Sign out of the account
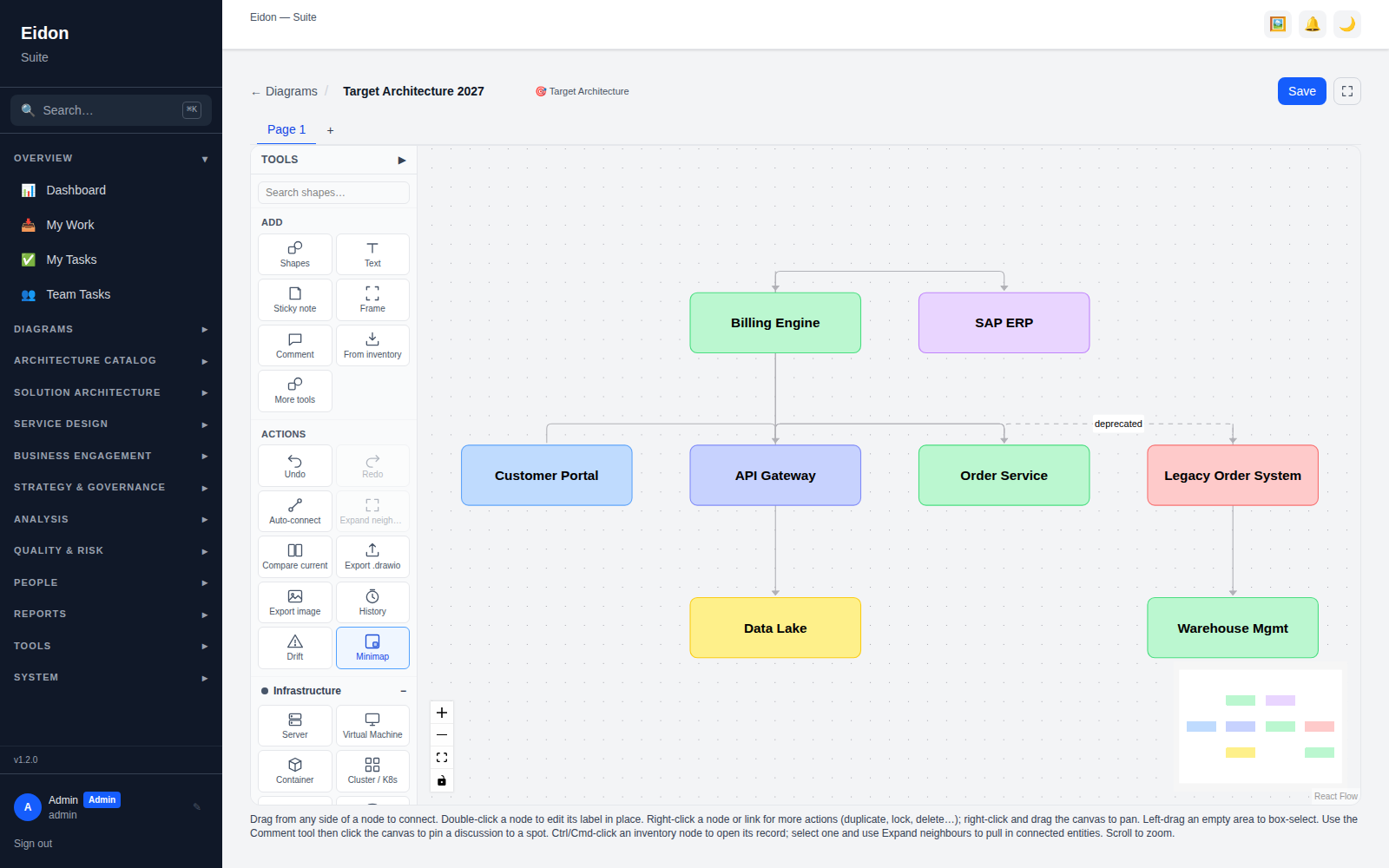This screenshot has height=868, width=1389. 33,844
